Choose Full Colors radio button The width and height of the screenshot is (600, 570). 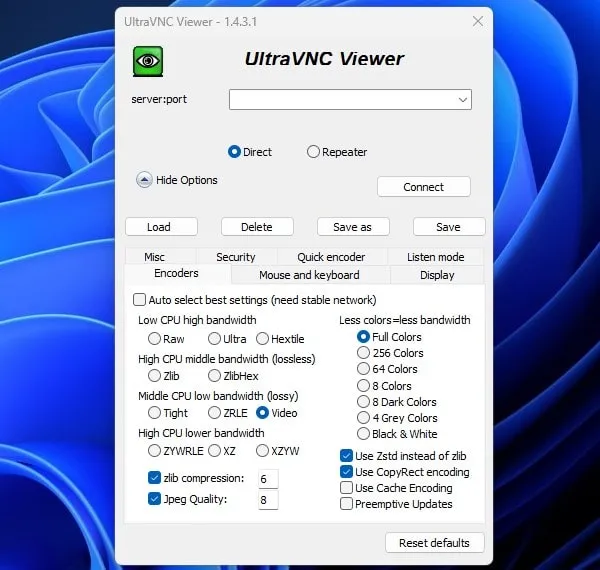(x=363, y=337)
